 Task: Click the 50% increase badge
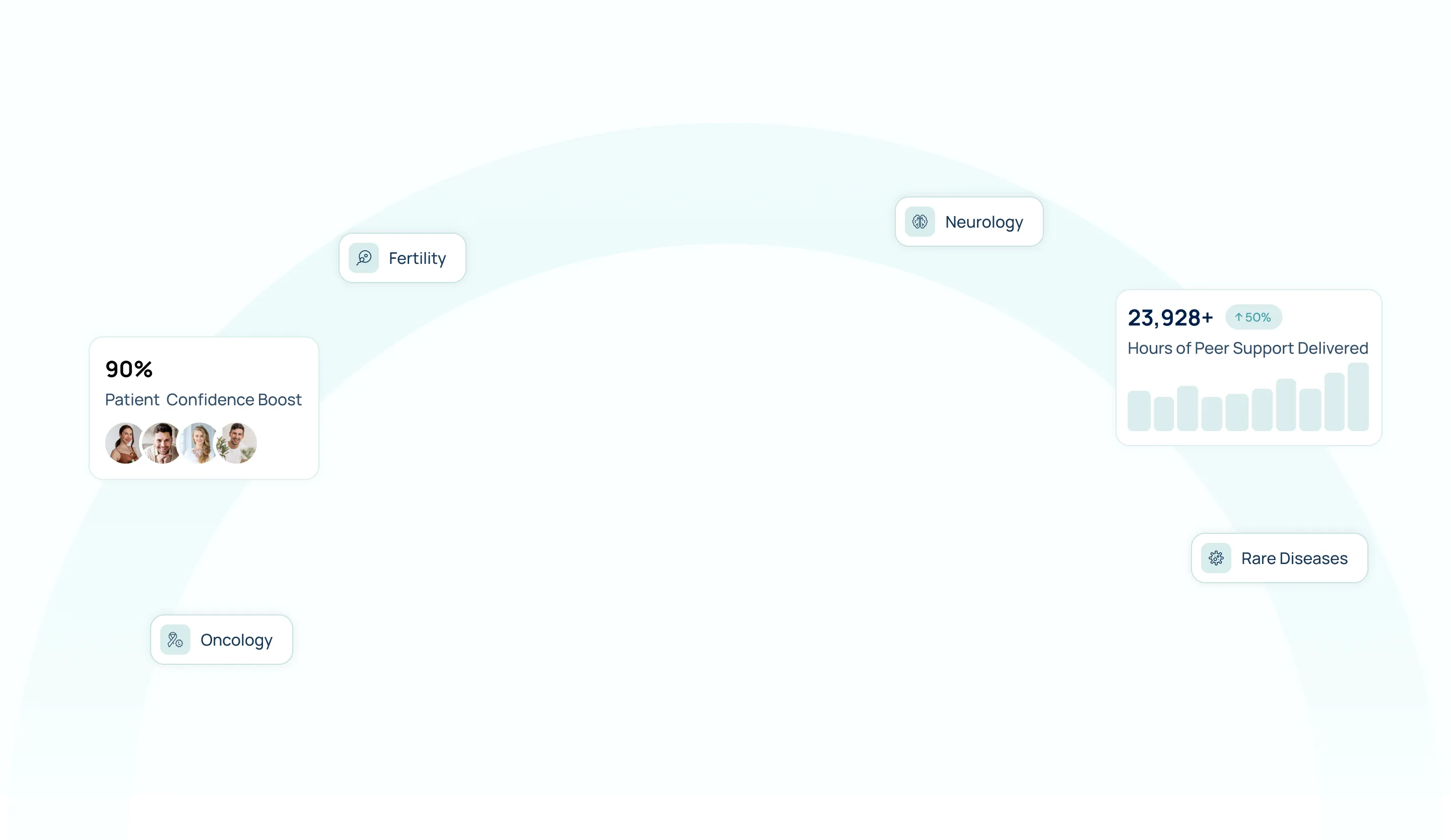point(1253,317)
